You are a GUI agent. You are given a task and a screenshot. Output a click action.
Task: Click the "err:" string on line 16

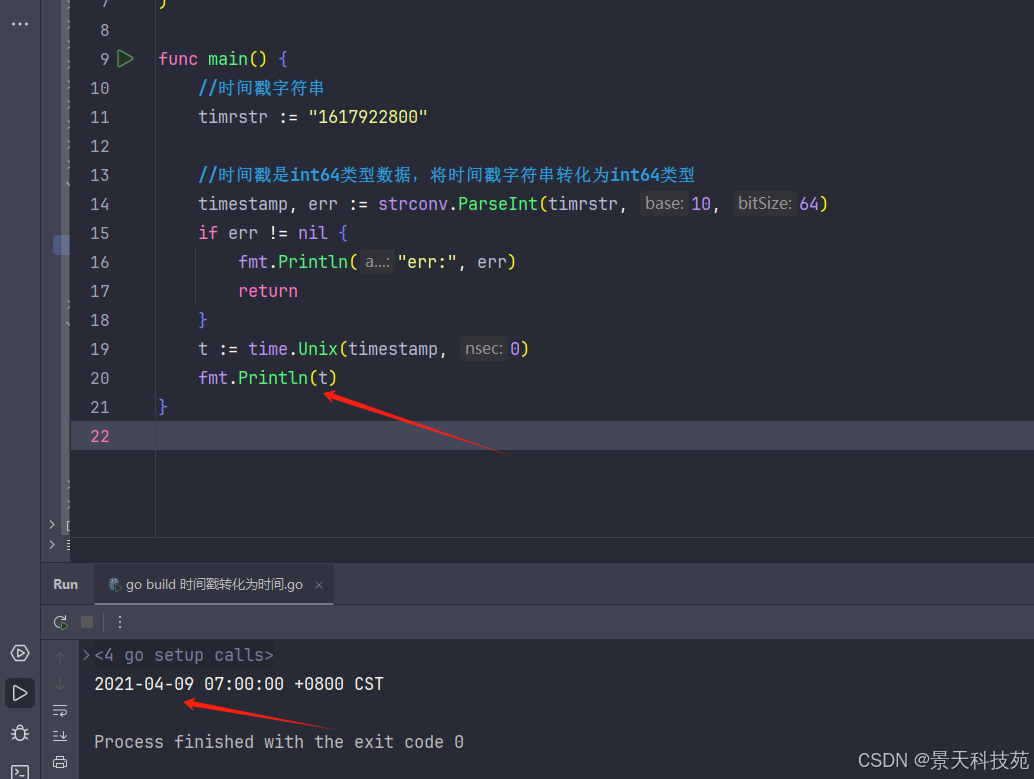[x=427, y=262]
